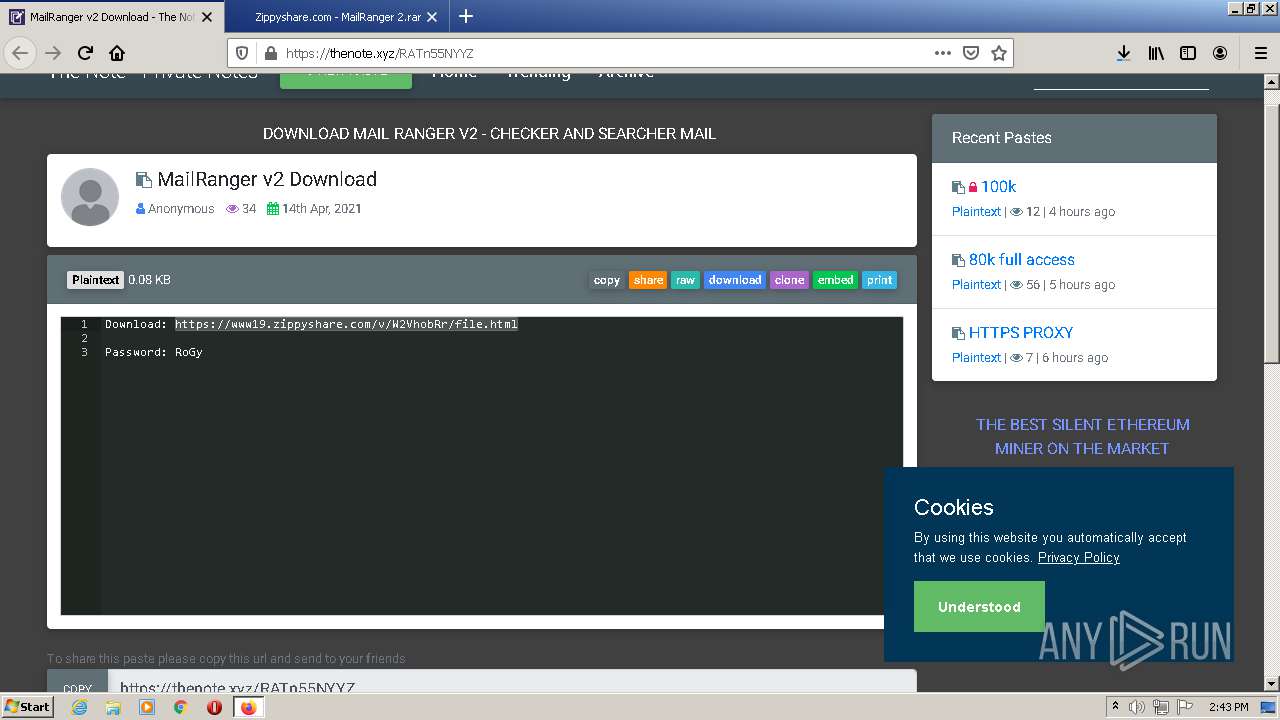Click the anonymous user avatar
Viewport: 1280px width, 720px height.
[90, 197]
